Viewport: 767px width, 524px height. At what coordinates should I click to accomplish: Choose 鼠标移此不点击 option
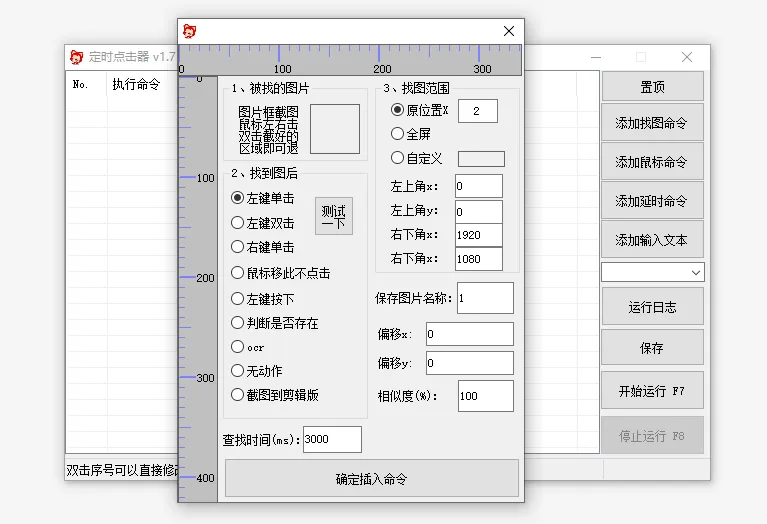click(280, 273)
